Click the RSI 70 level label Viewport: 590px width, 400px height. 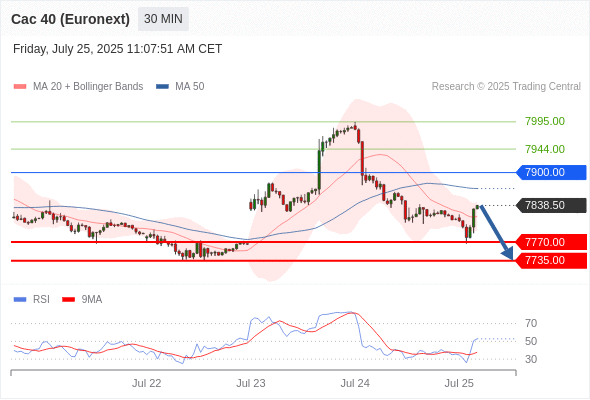(x=531, y=323)
